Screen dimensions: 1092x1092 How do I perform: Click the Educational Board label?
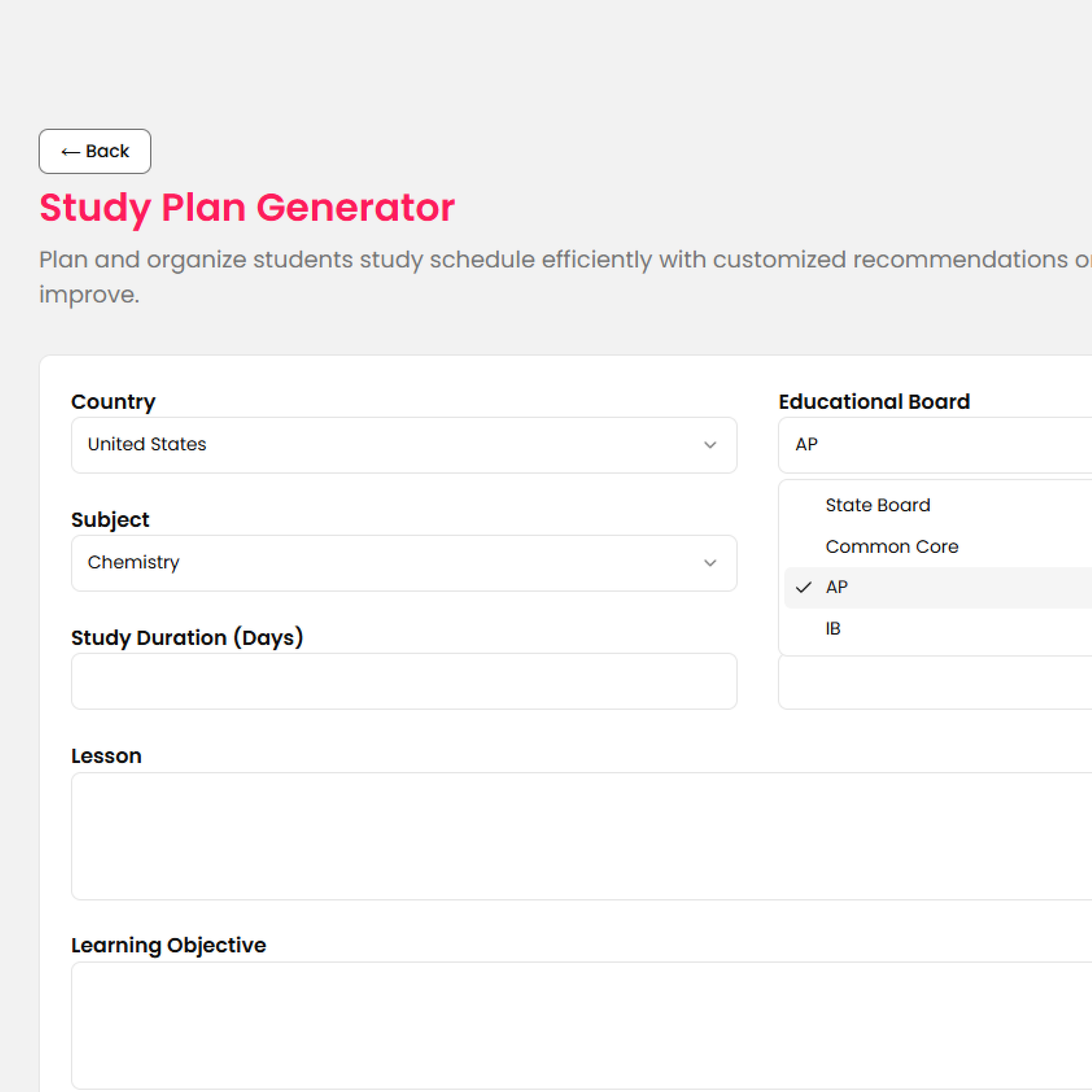click(874, 402)
